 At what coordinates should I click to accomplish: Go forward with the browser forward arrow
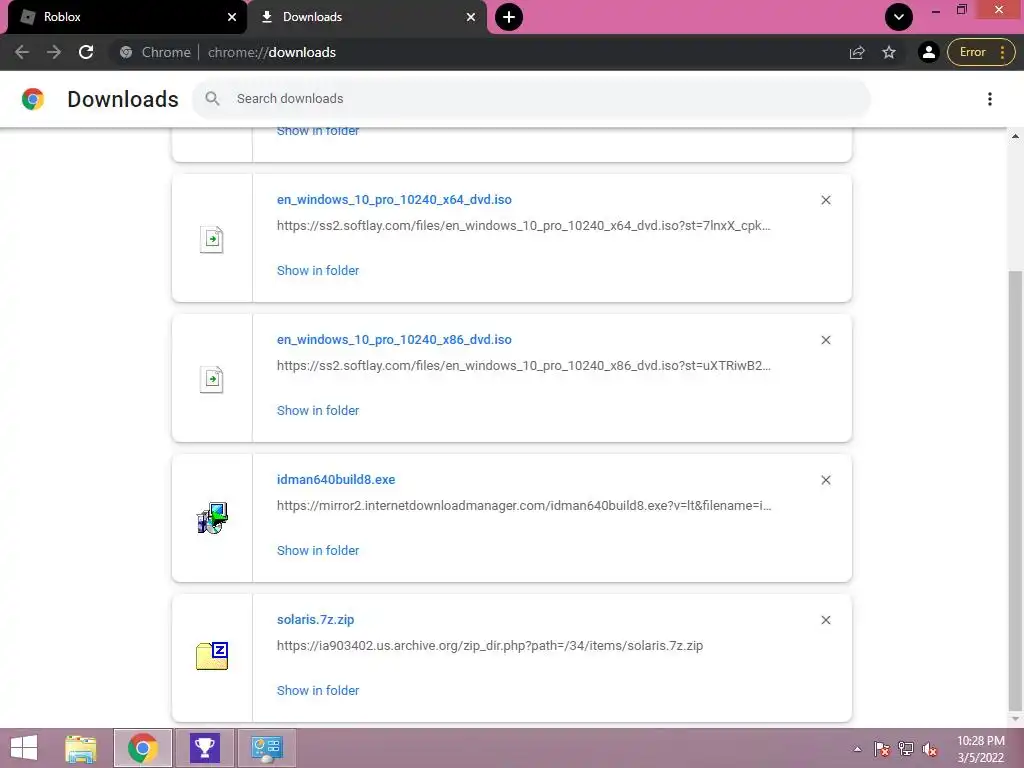(x=54, y=52)
